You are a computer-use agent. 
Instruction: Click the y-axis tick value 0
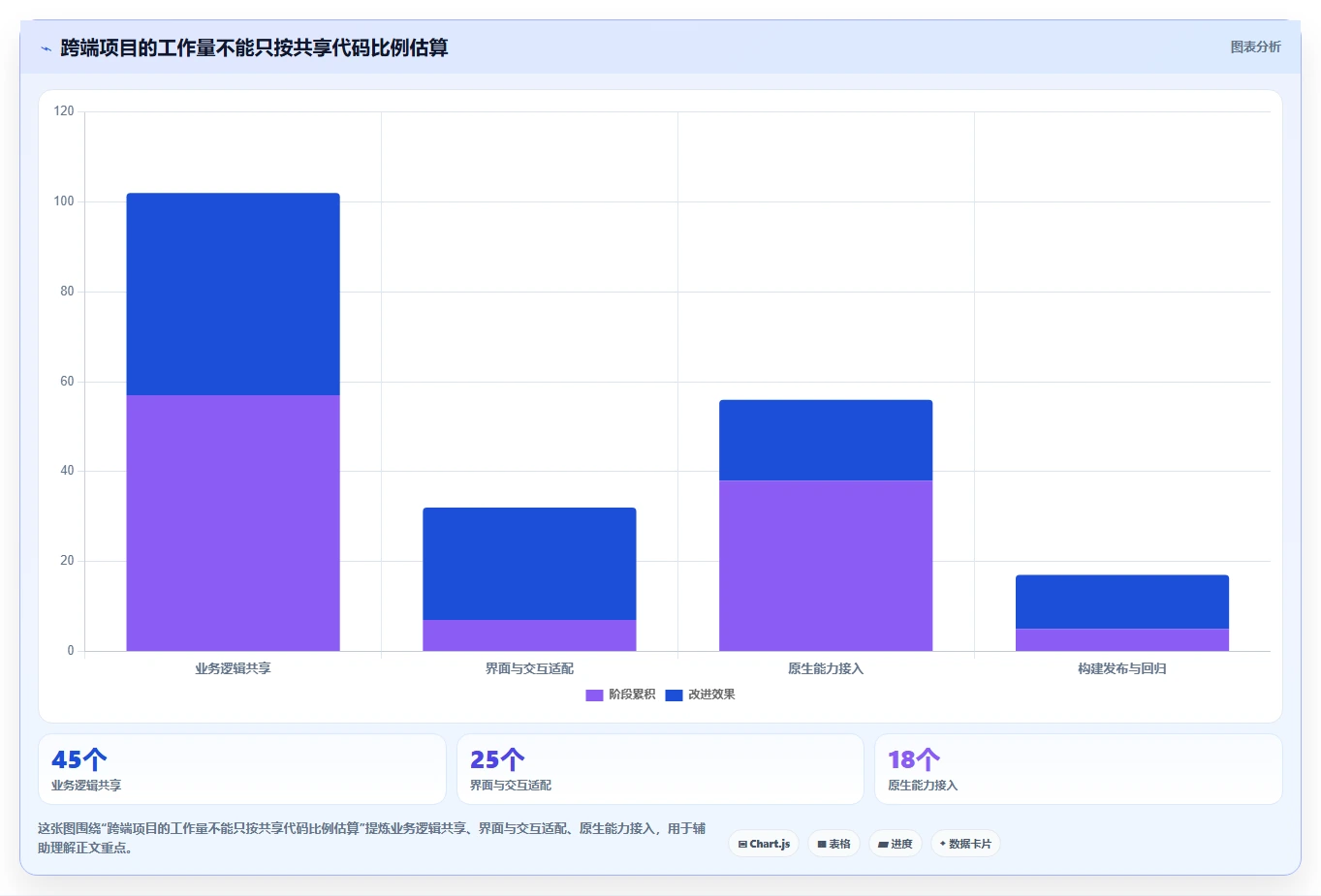(71, 651)
